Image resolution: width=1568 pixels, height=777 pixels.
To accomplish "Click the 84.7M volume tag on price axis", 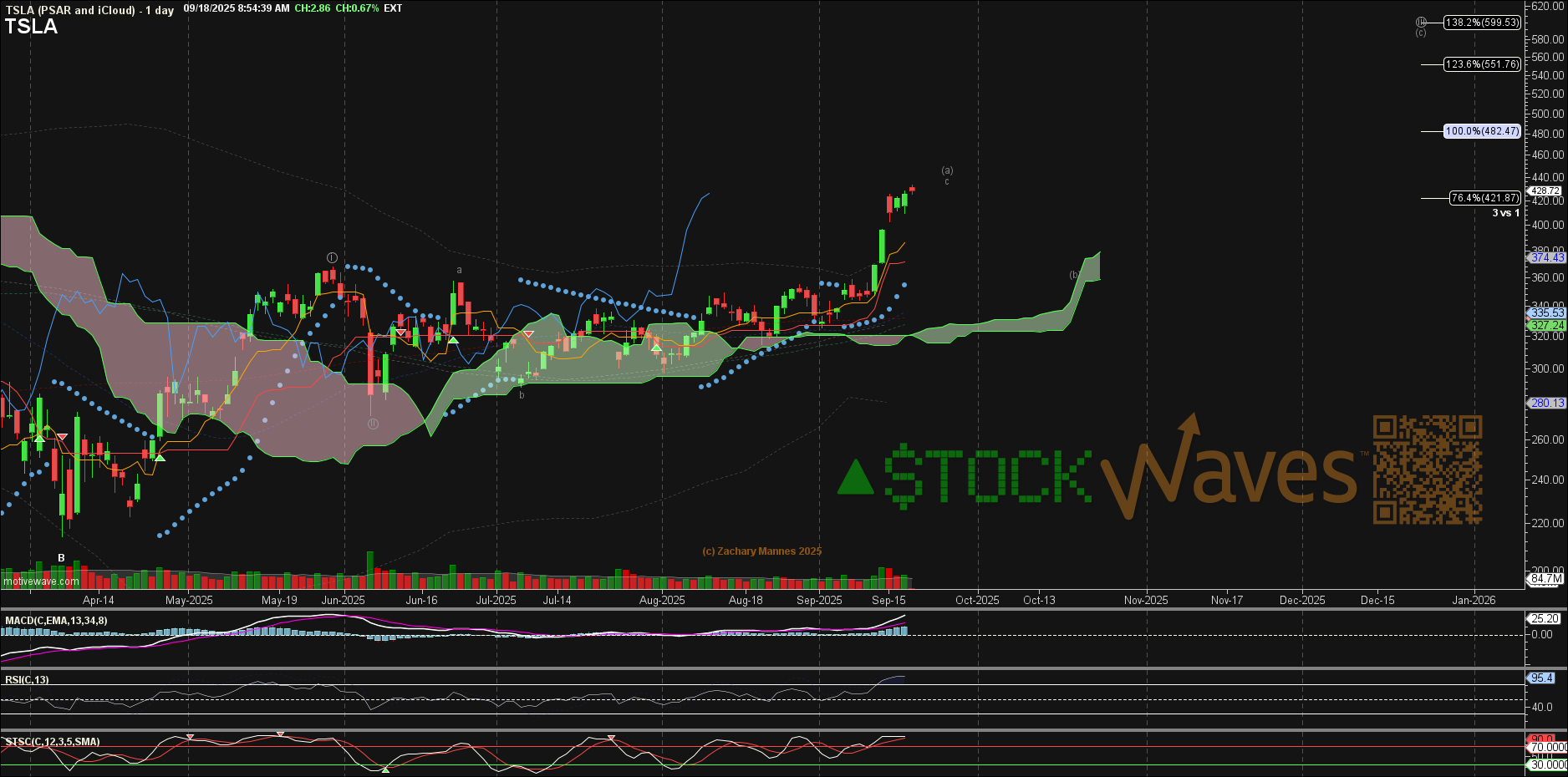I will point(1546,578).
